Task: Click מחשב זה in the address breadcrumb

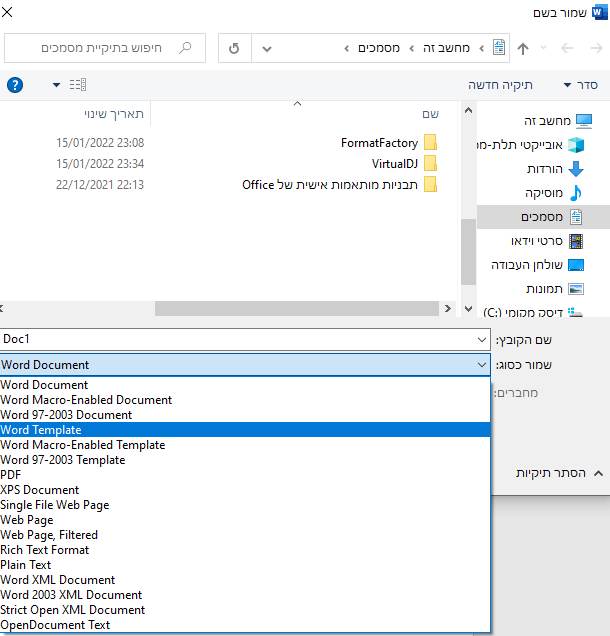Action: click(x=446, y=48)
